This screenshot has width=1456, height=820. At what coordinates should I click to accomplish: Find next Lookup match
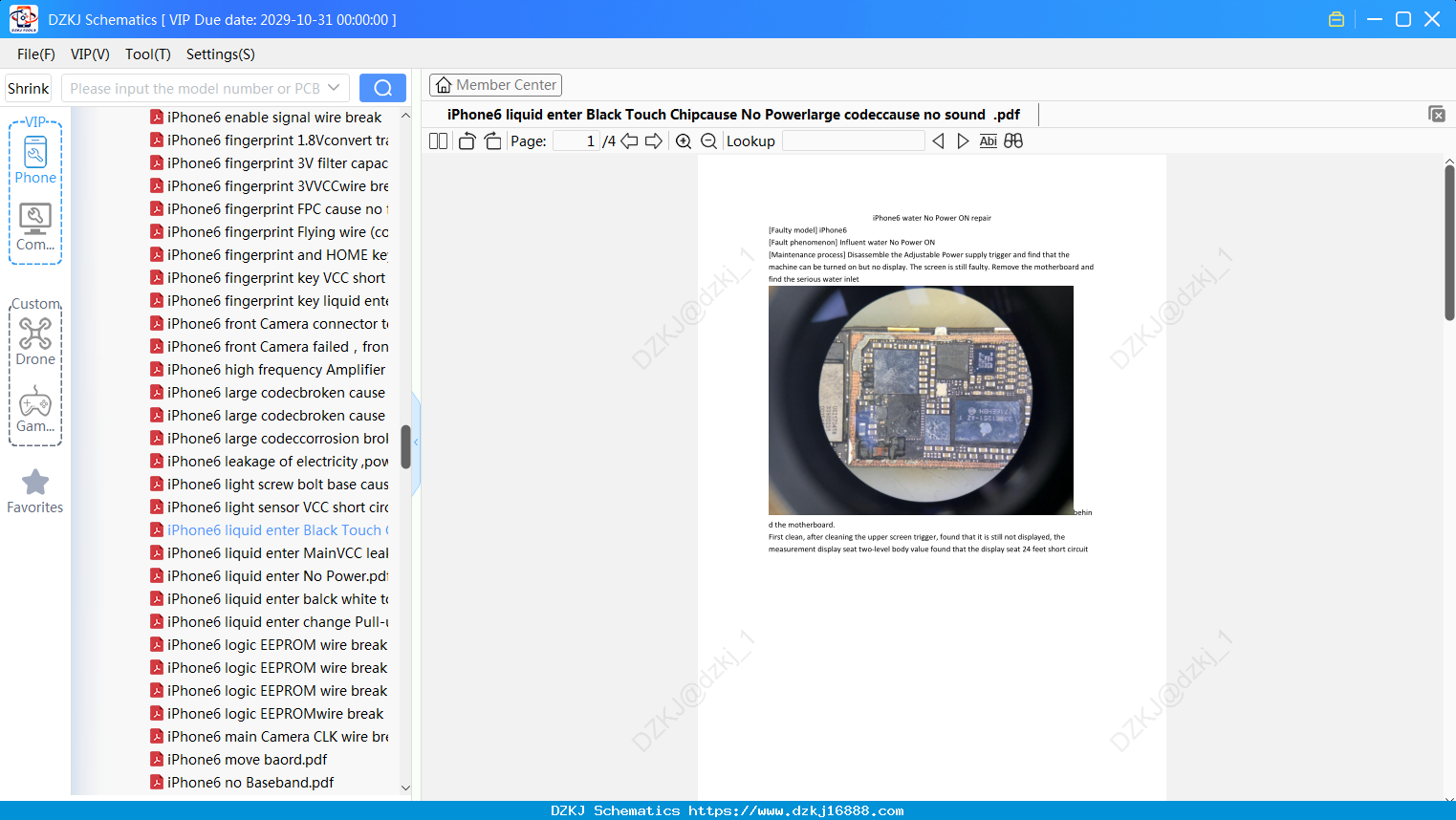pyautogui.click(x=963, y=141)
